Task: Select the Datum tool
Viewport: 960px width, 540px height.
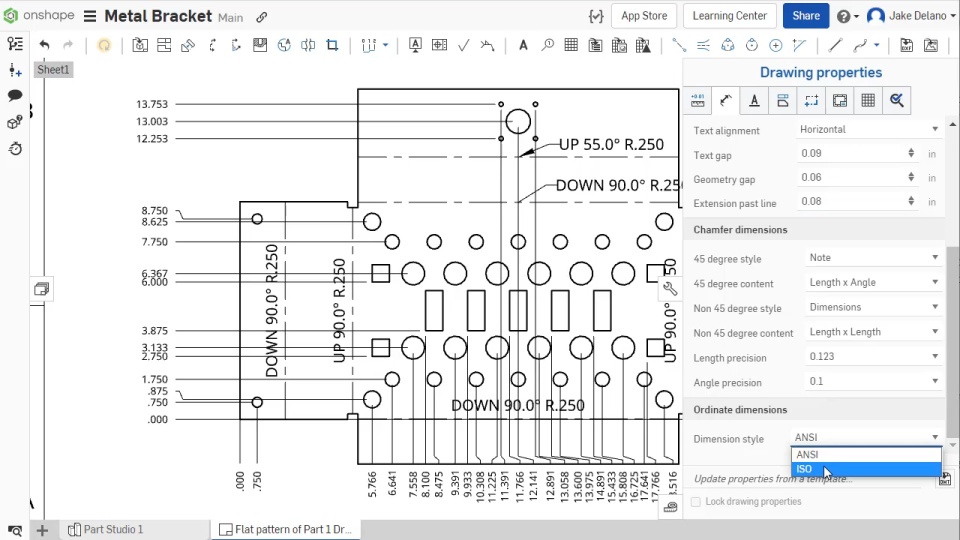Action: [x=415, y=45]
